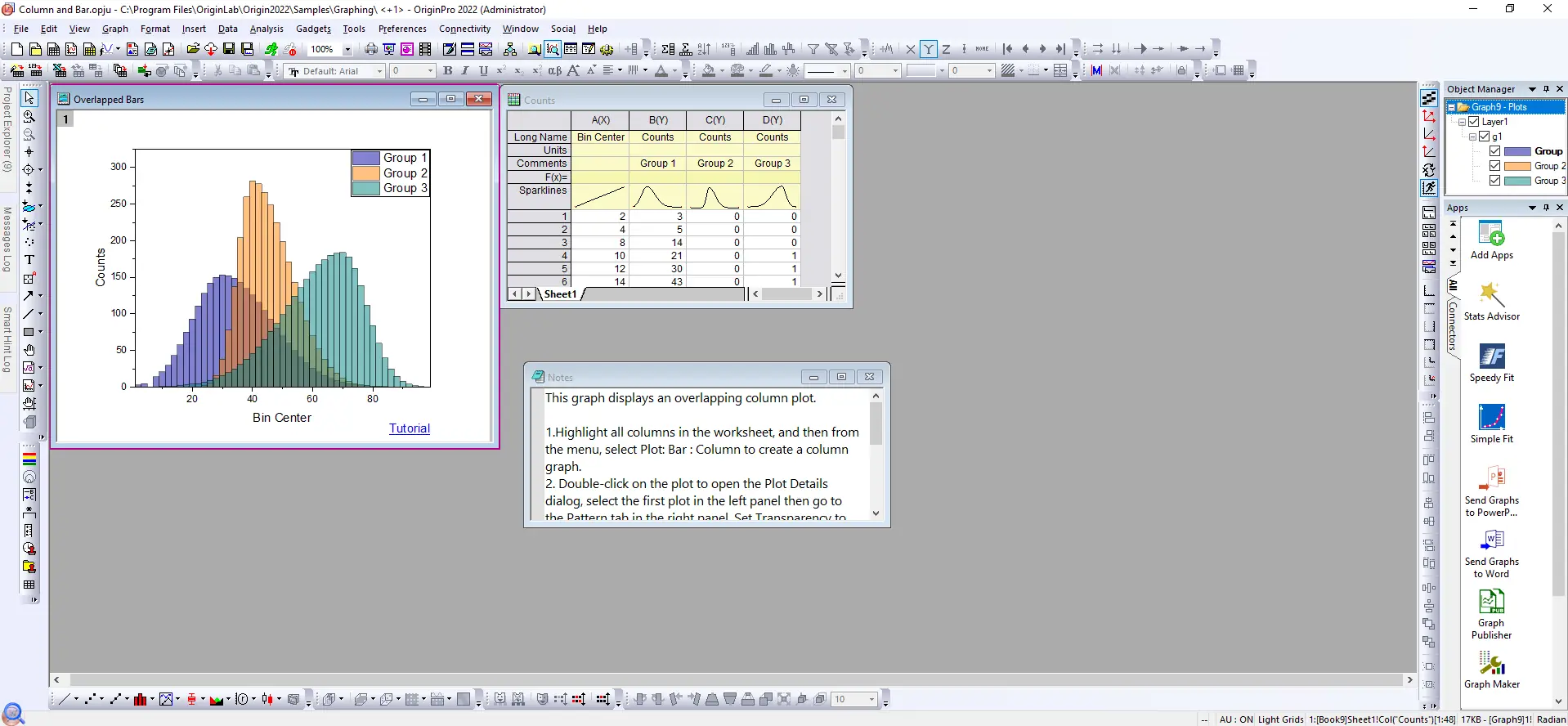Toggle the Group 2 plot visibility checkbox
The height and width of the screenshot is (726, 1568).
[1494, 166]
